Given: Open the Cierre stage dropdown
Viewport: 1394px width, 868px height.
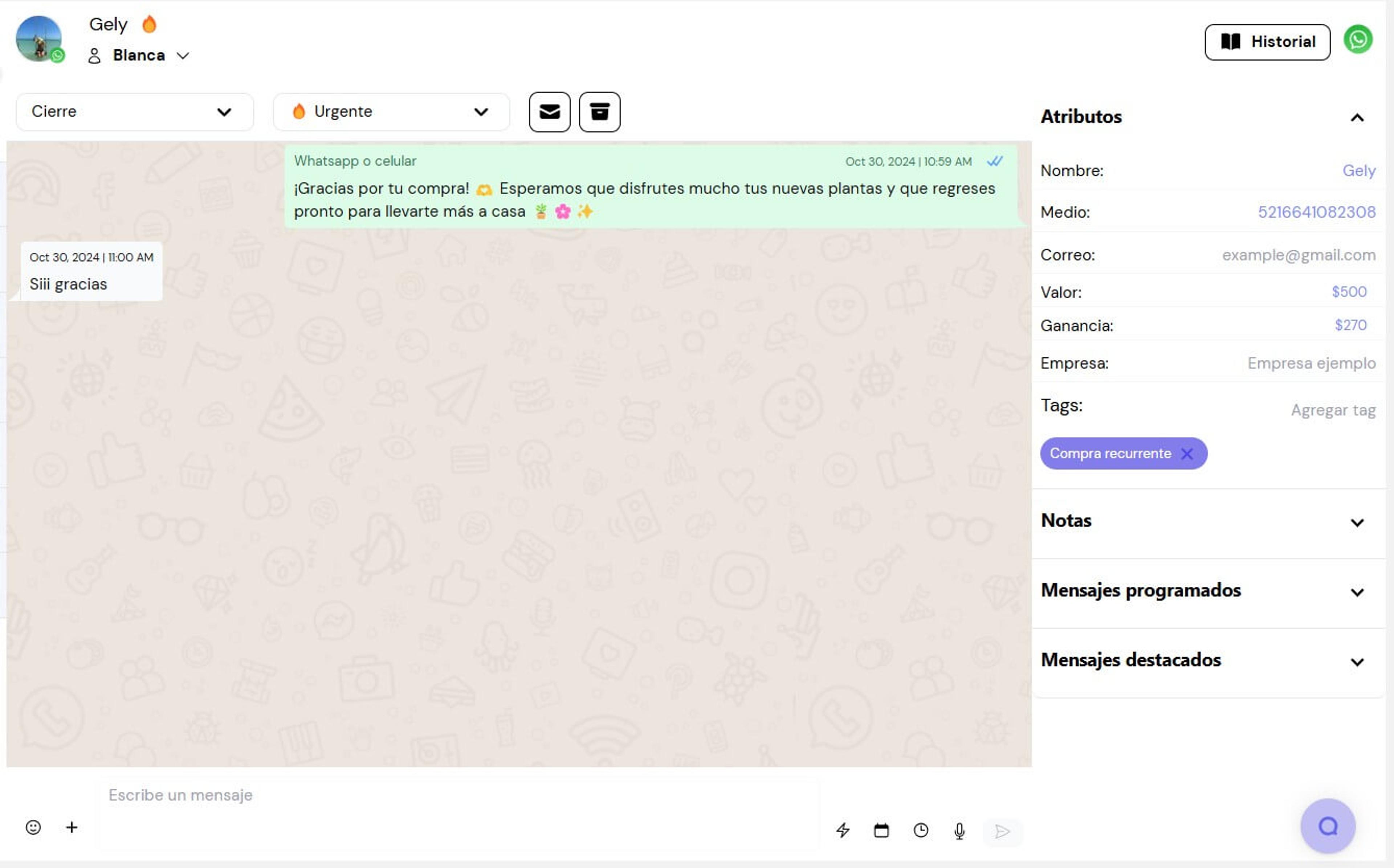Looking at the screenshot, I should [134, 112].
